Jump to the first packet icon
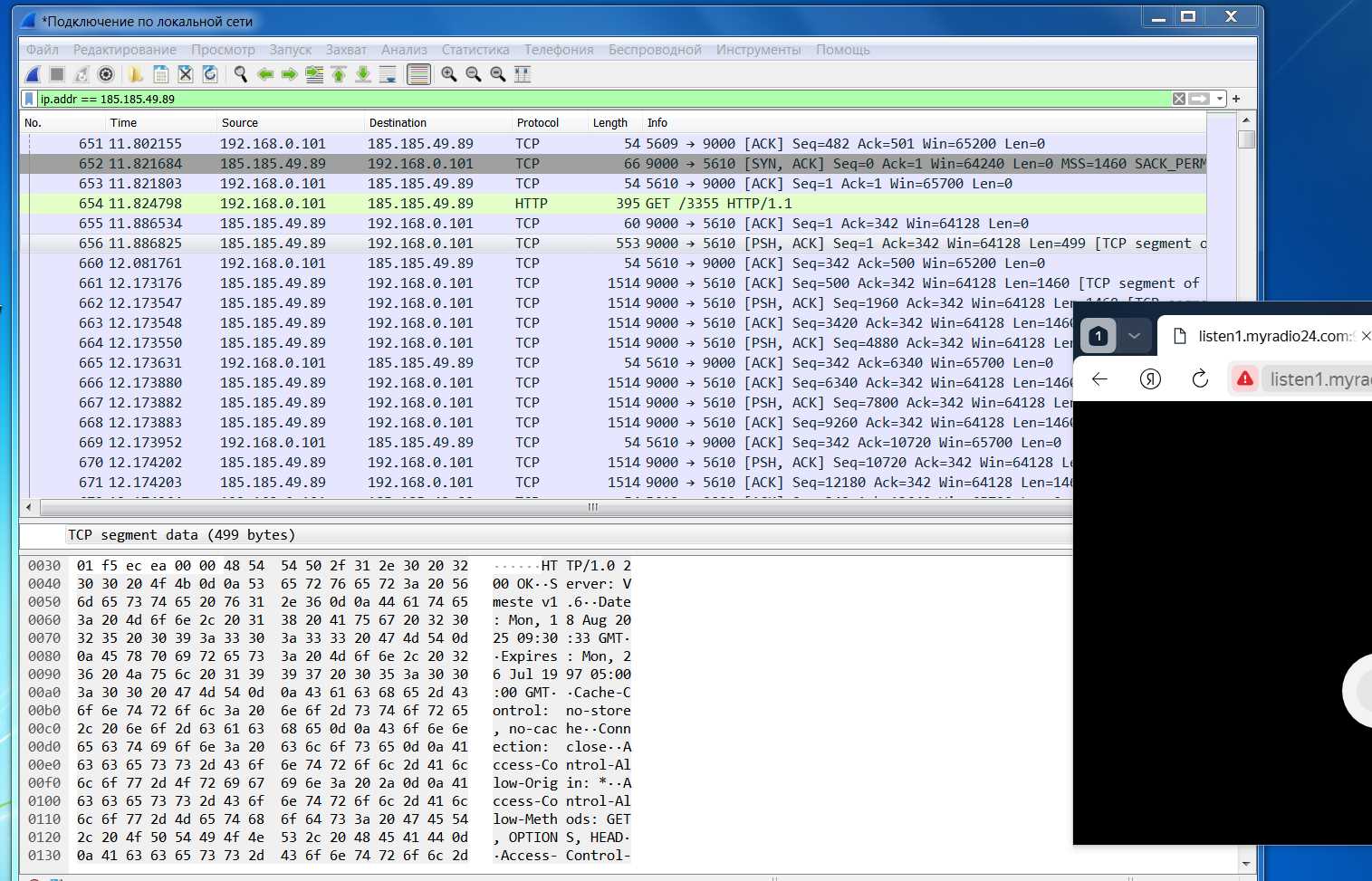1372x881 pixels. click(339, 74)
